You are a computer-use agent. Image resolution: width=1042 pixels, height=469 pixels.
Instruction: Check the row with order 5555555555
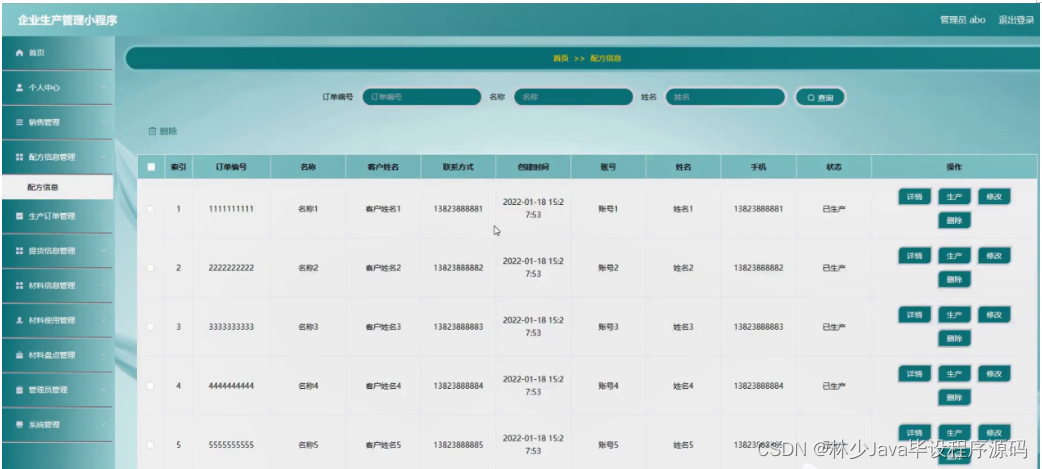tap(150, 444)
